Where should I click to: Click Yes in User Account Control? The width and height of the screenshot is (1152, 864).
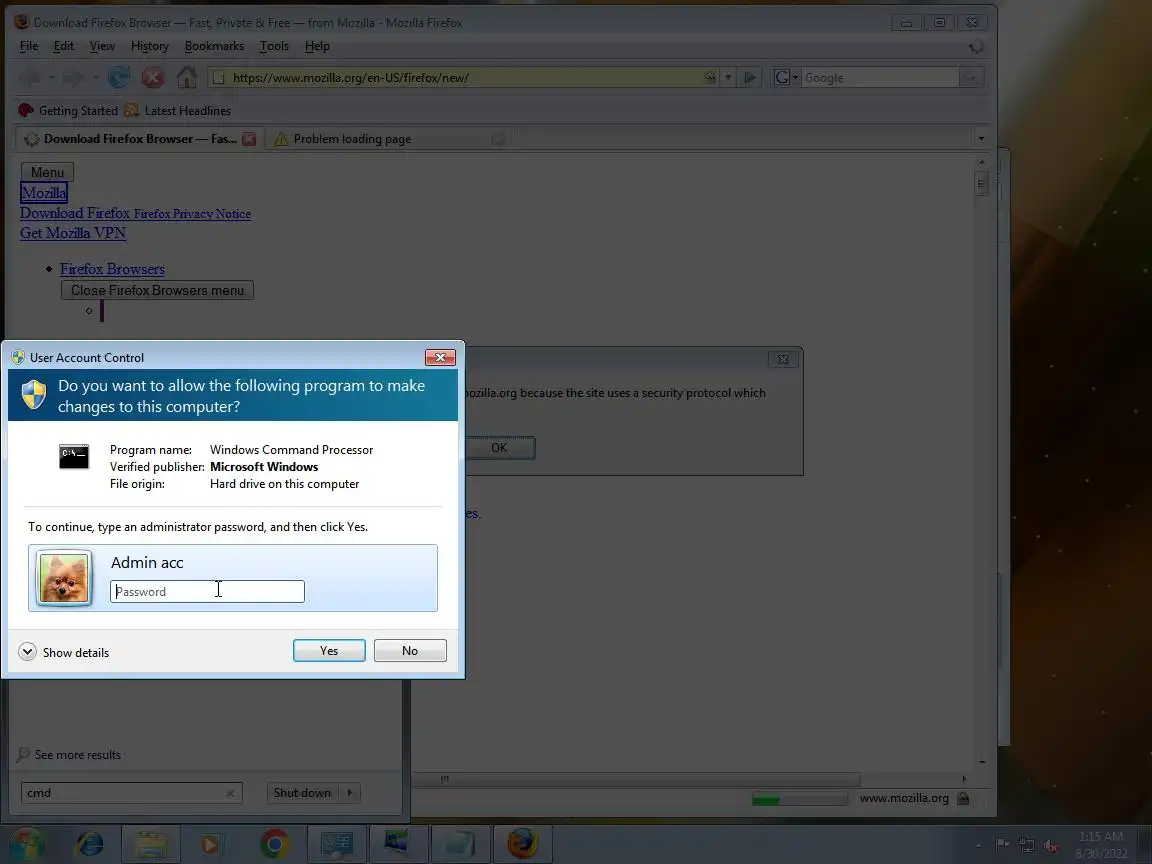pos(329,650)
